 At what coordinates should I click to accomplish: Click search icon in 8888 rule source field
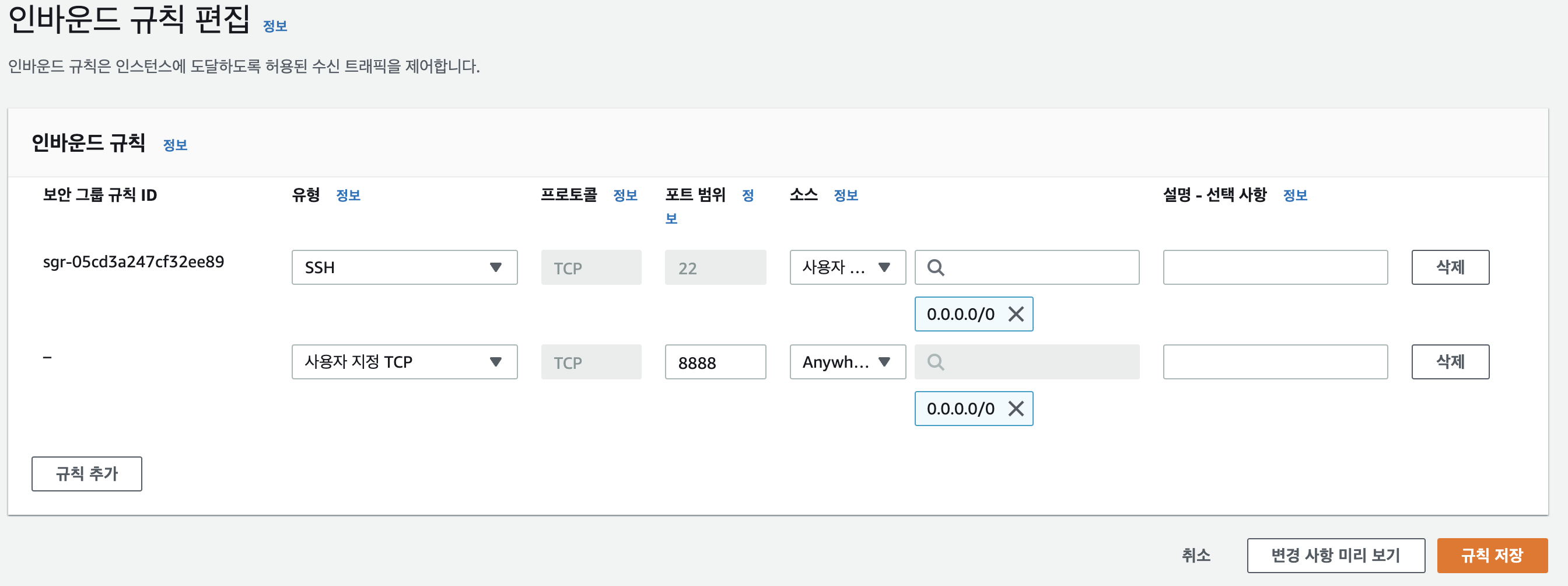point(936,362)
